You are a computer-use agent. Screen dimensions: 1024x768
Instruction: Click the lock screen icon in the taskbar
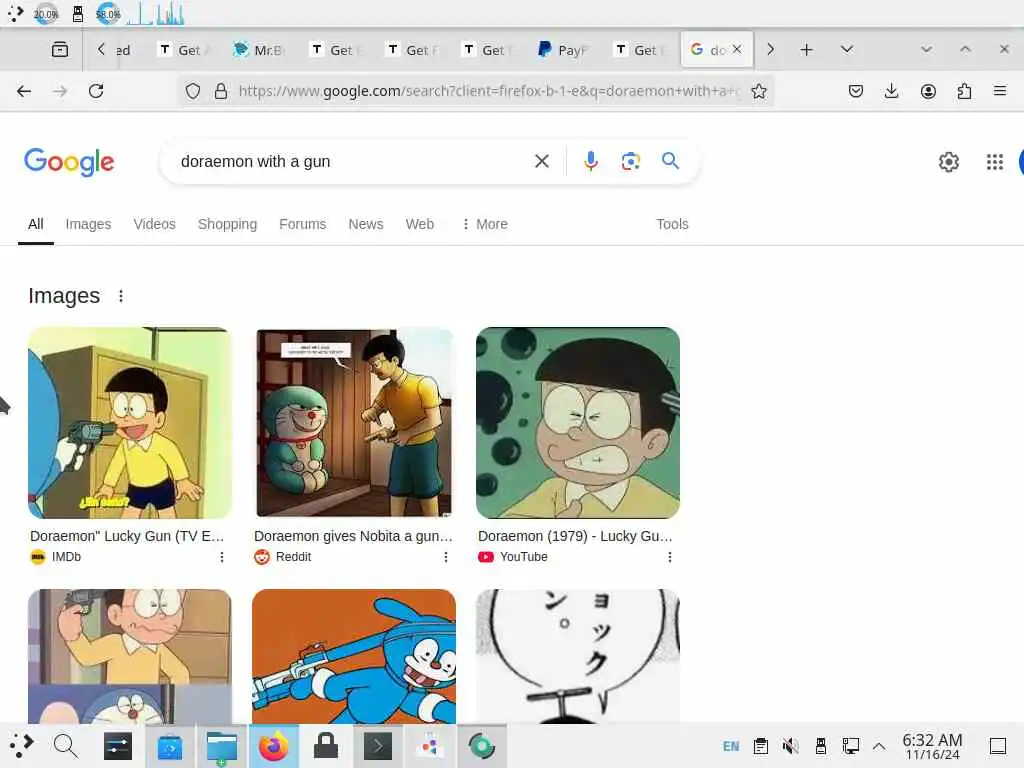click(x=325, y=746)
